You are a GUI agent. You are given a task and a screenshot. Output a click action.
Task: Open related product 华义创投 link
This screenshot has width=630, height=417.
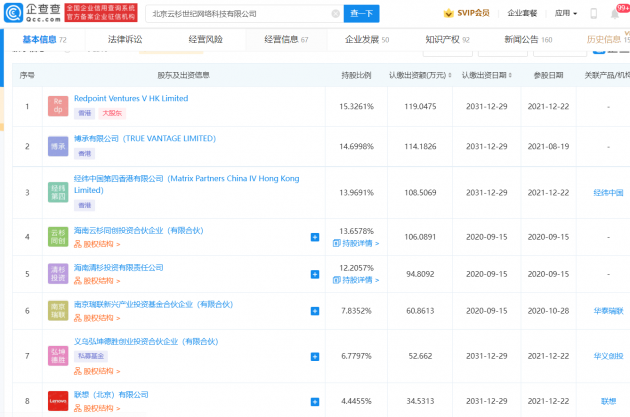(x=608, y=356)
